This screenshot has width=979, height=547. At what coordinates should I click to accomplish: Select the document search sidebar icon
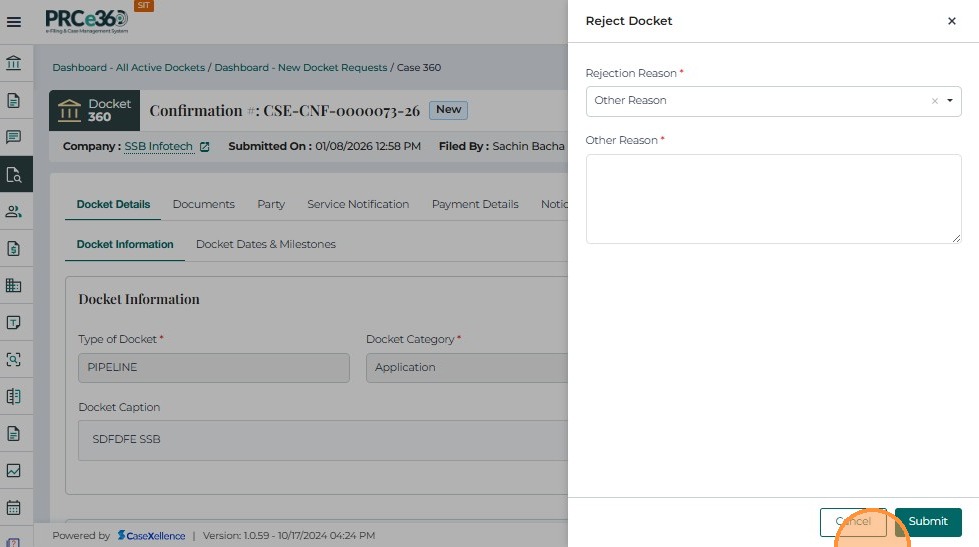click(x=14, y=174)
